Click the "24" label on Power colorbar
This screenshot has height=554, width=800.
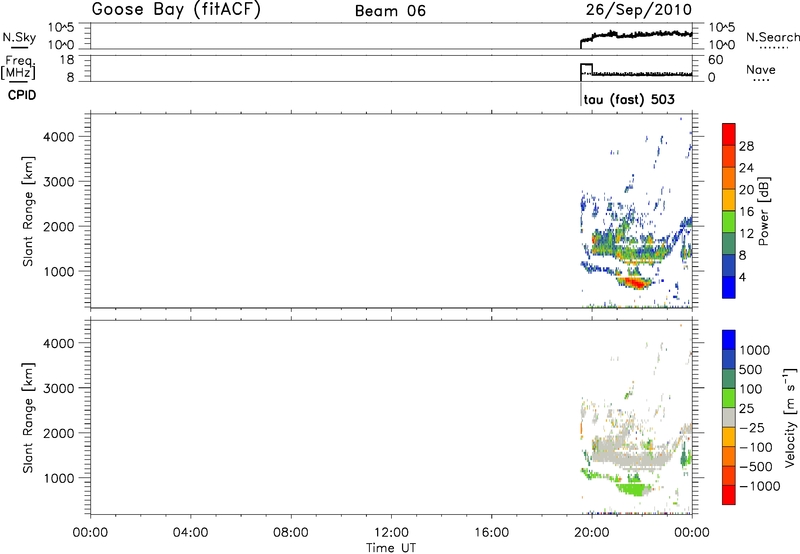[x=746, y=168]
